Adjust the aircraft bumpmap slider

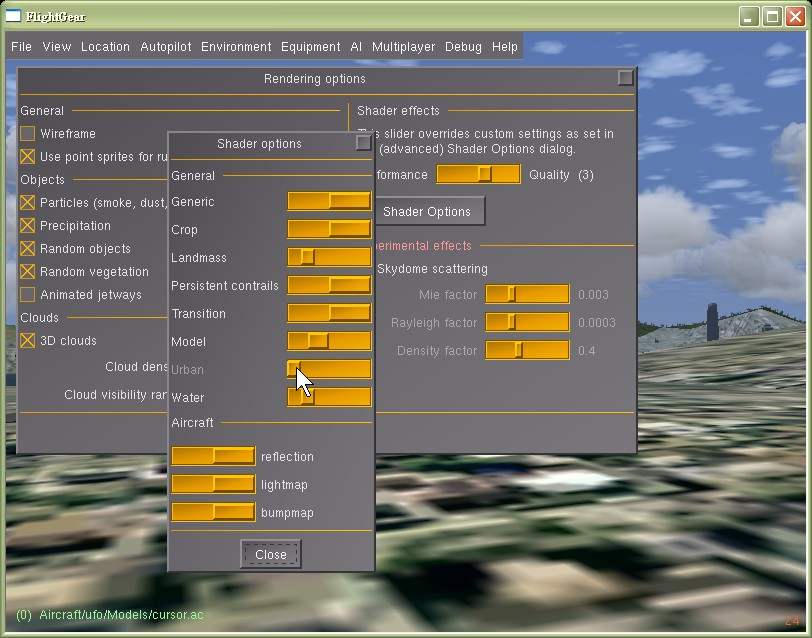[x=213, y=512]
